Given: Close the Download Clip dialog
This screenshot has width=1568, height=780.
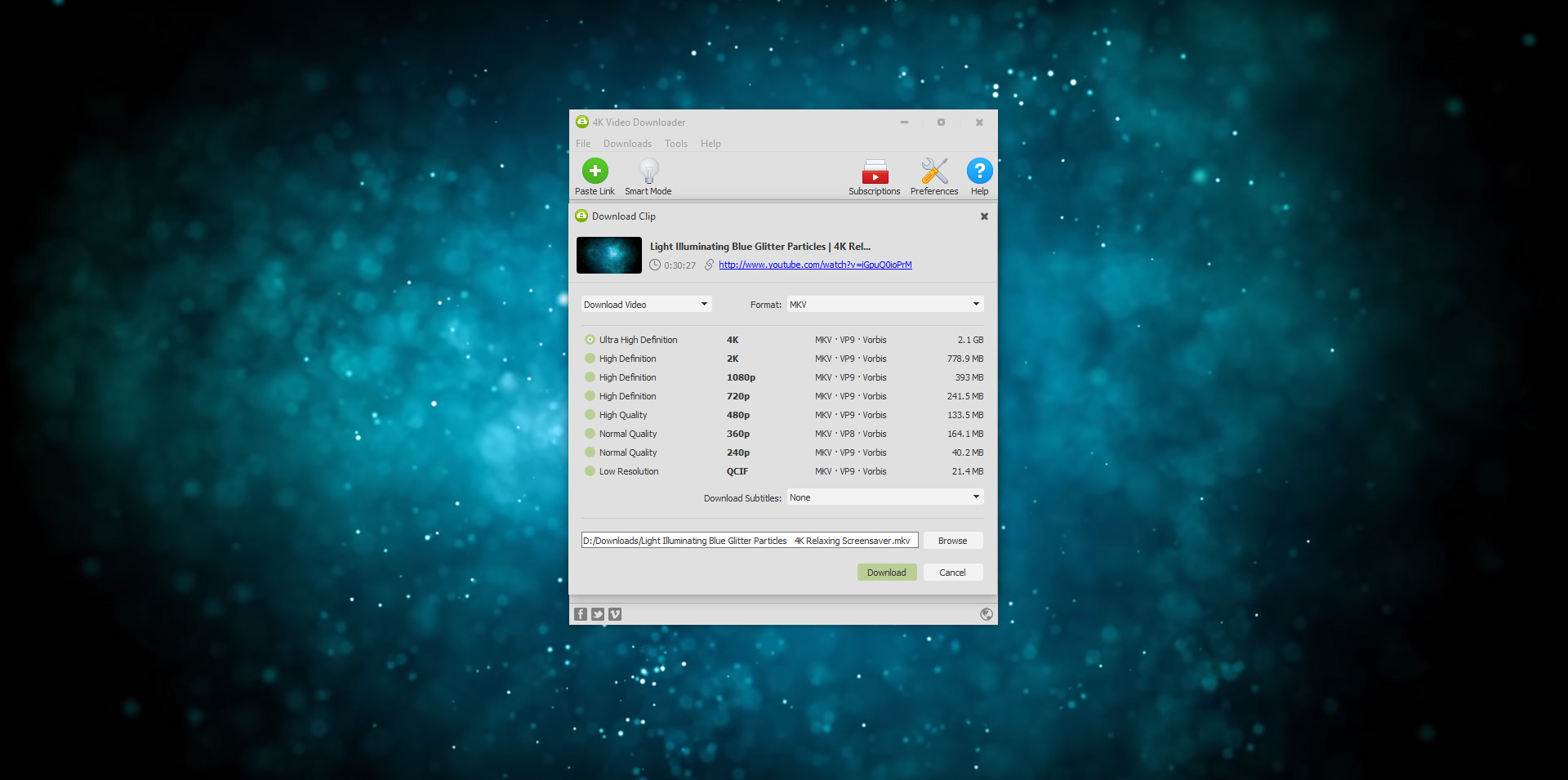Looking at the screenshot, I should click(984, 216).
